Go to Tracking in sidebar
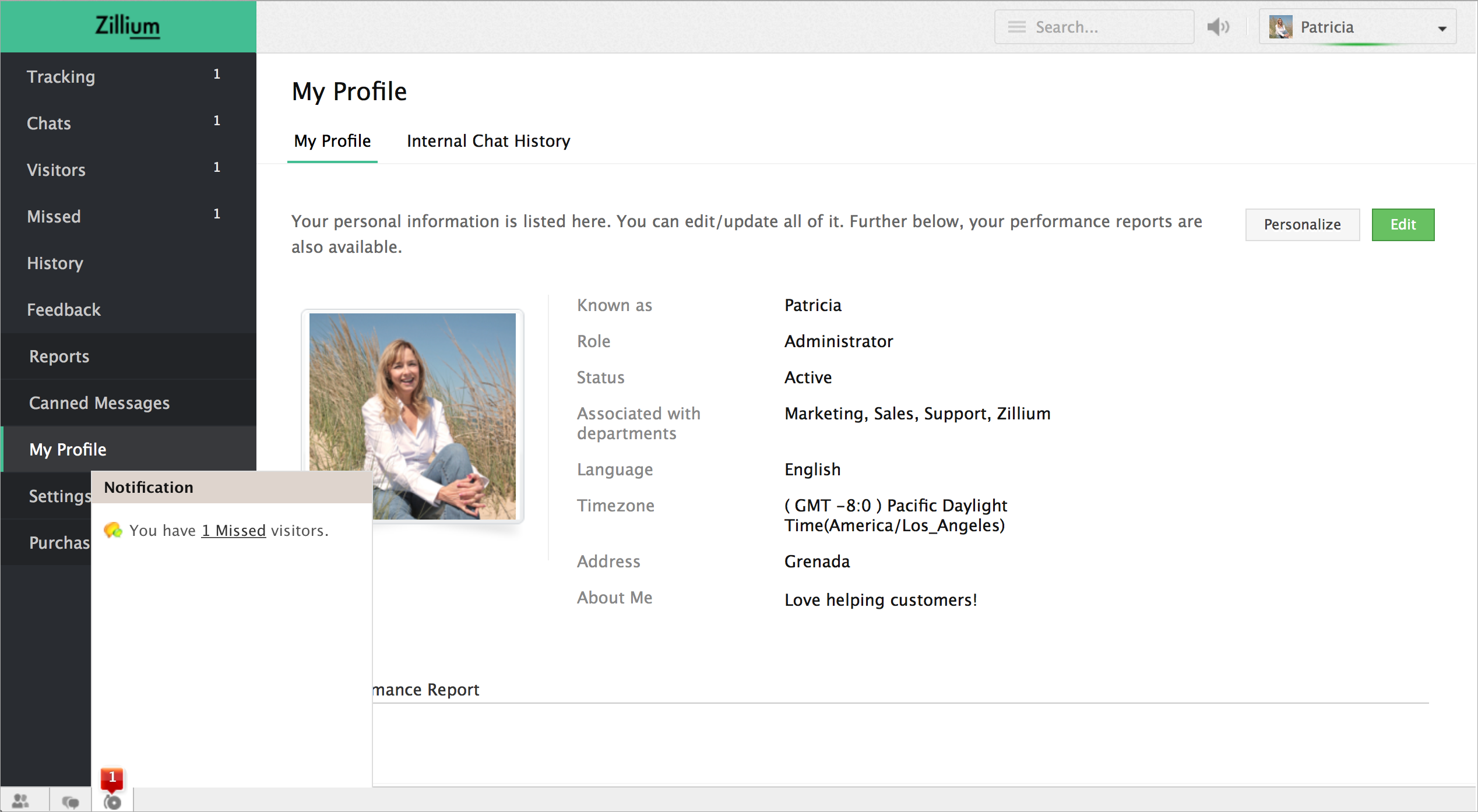This screenshot has height=812, width=1478. (61, 76)
